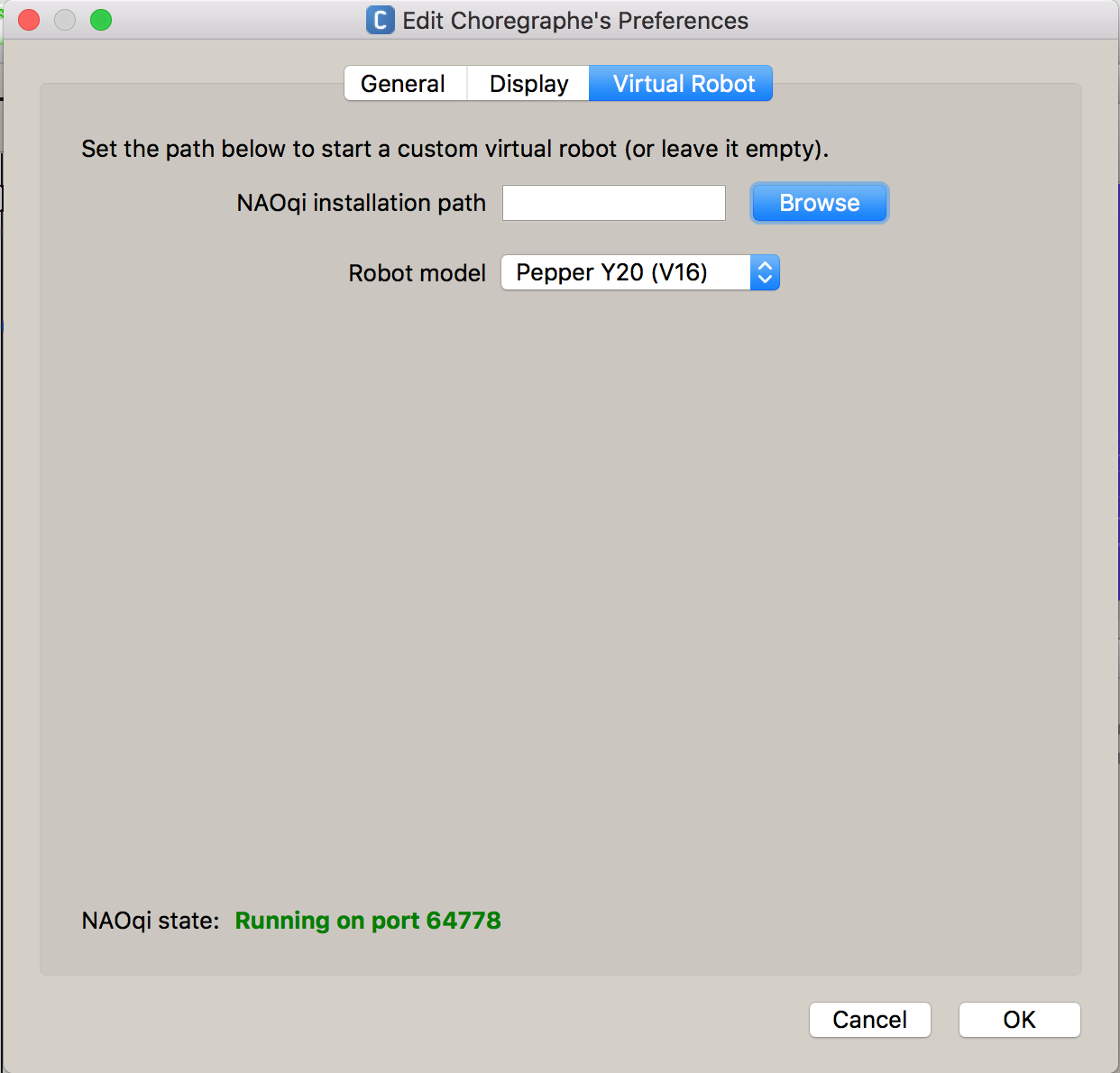
Task: Click the "Robot model" label
Action: coord(417,273)
